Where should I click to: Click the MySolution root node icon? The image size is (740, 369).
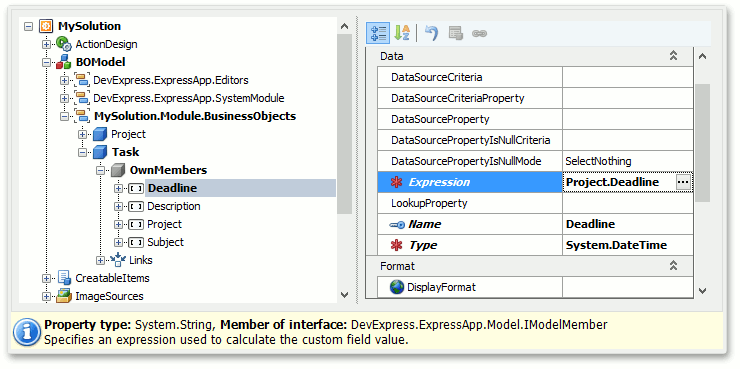point(46,26)
